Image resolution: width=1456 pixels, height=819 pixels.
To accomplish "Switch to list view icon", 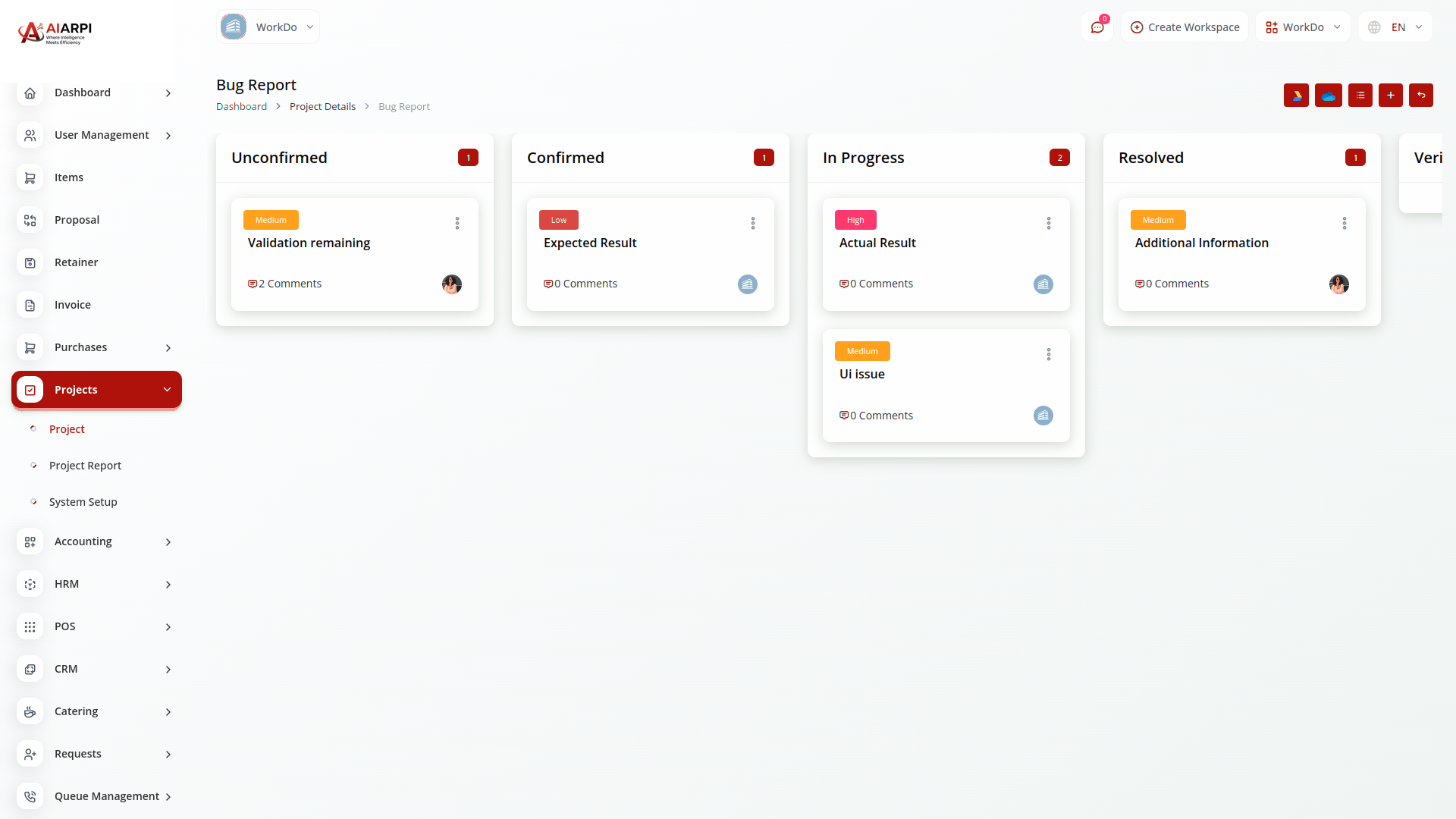I will 1360,96.
